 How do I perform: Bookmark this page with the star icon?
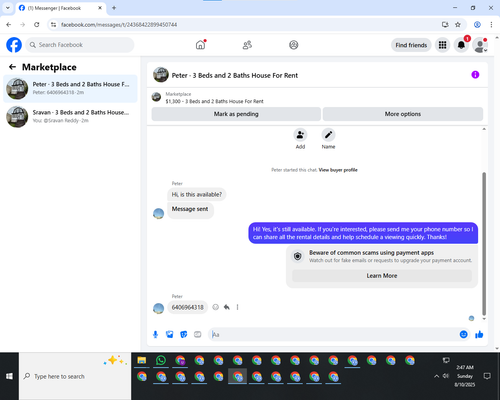(x=458, y=25)
